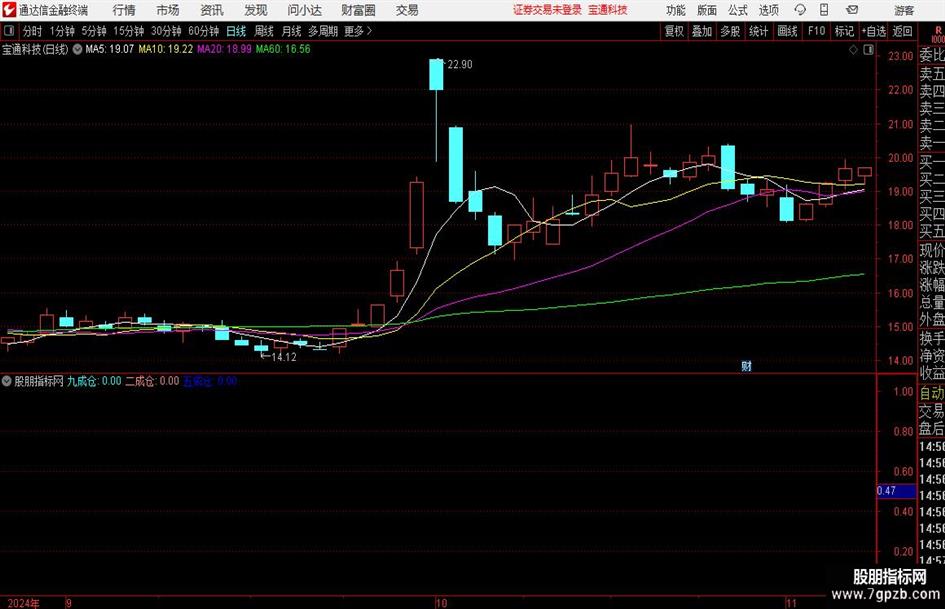Add stock with the +自选 button
The image size is (945, 609).
tap(873, 31)
